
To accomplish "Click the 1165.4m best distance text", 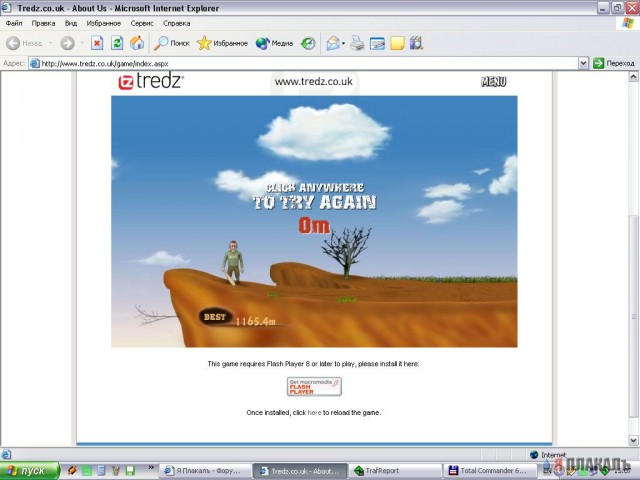I will (x=256, y=321).
